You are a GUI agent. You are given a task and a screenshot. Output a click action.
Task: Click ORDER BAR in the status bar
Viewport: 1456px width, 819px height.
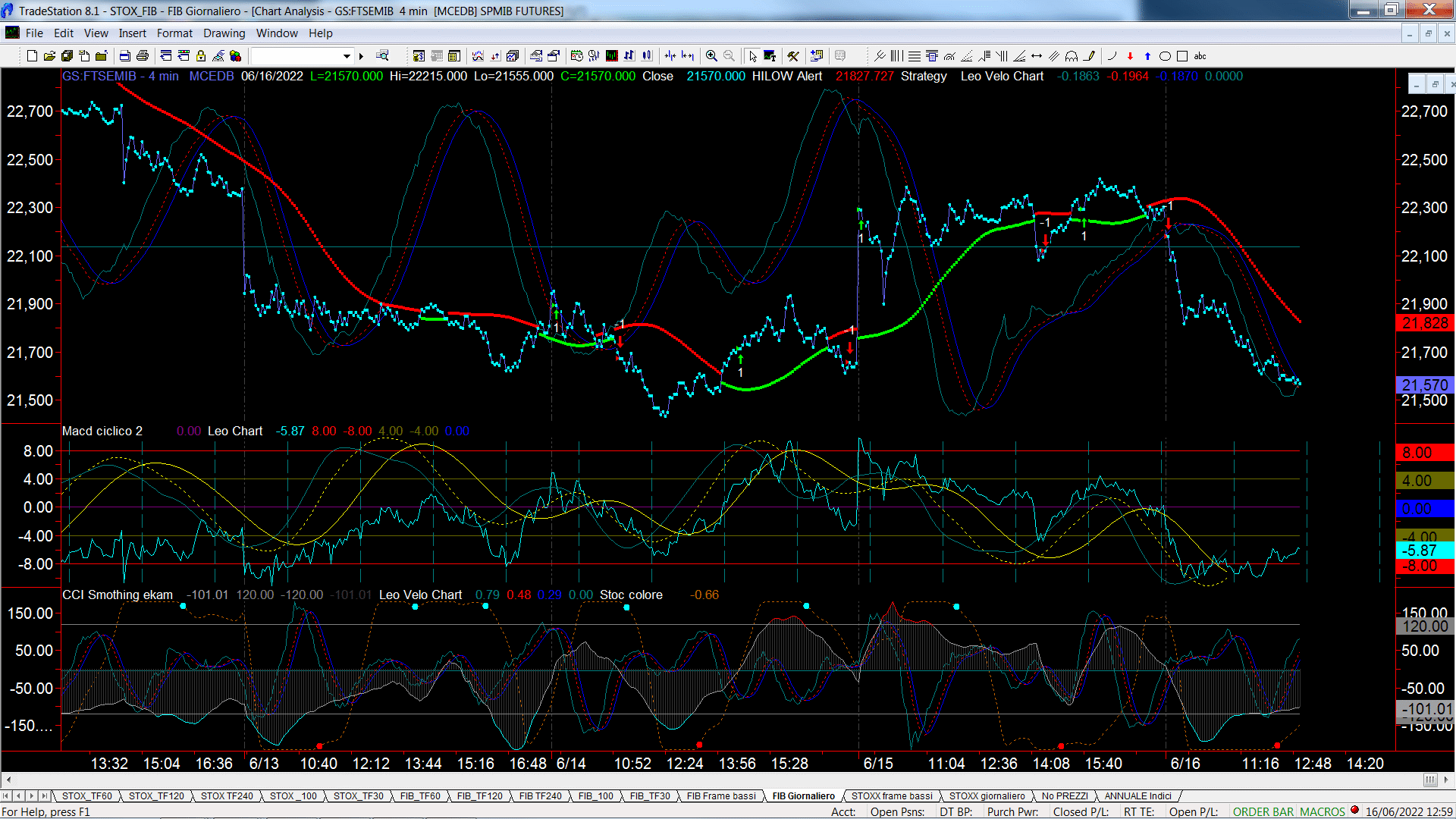coord(1263,812)
